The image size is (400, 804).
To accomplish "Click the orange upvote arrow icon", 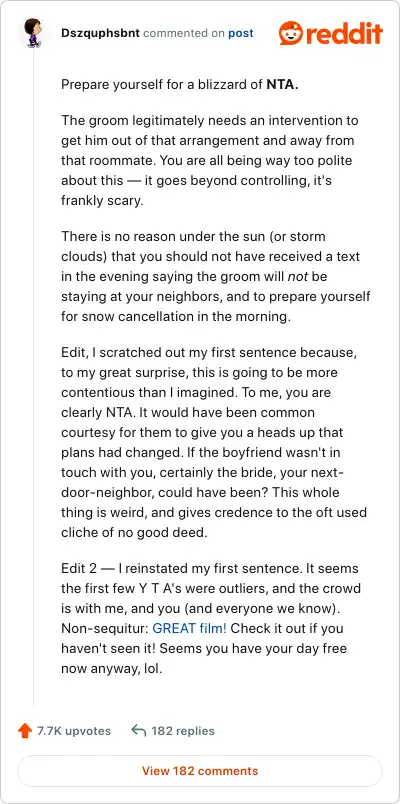I will [25, 731].
